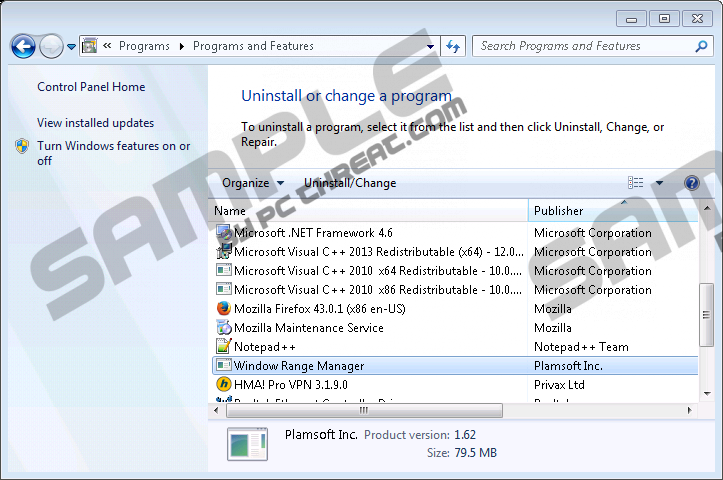The width and height of the screenshot is (723, 480).
Task: Open the recent pages dropdown arrow
Action: tap(71, 47)
